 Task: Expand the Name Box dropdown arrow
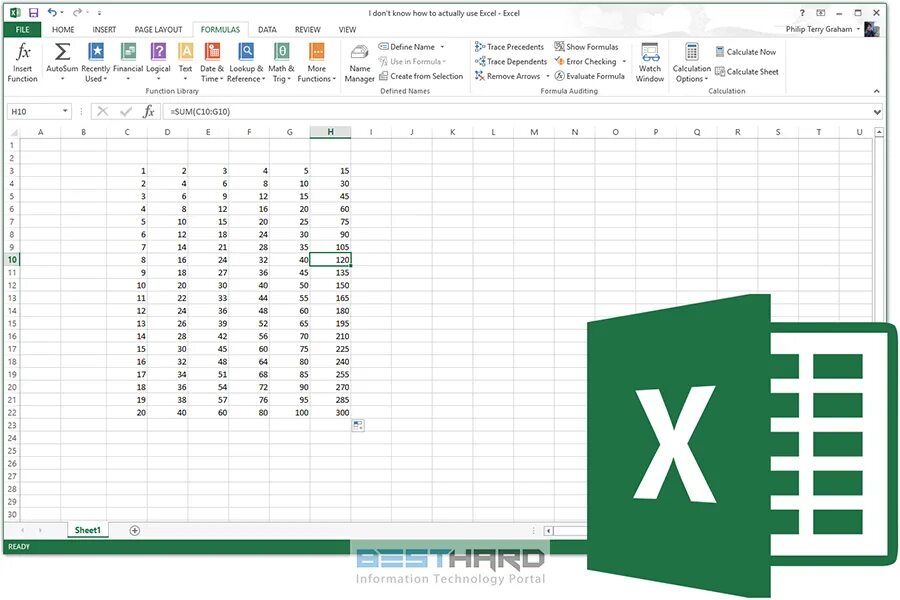point(65,111)
